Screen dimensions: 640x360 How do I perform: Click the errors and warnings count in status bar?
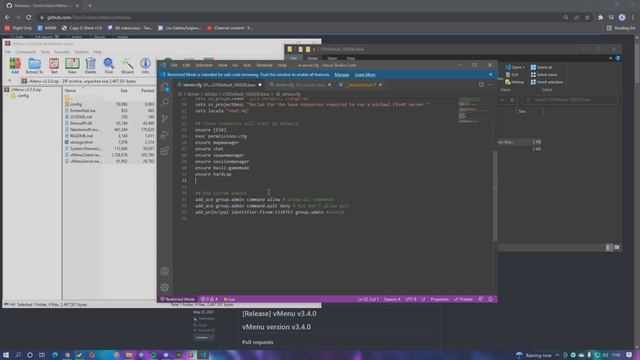[x=209, y=299]
